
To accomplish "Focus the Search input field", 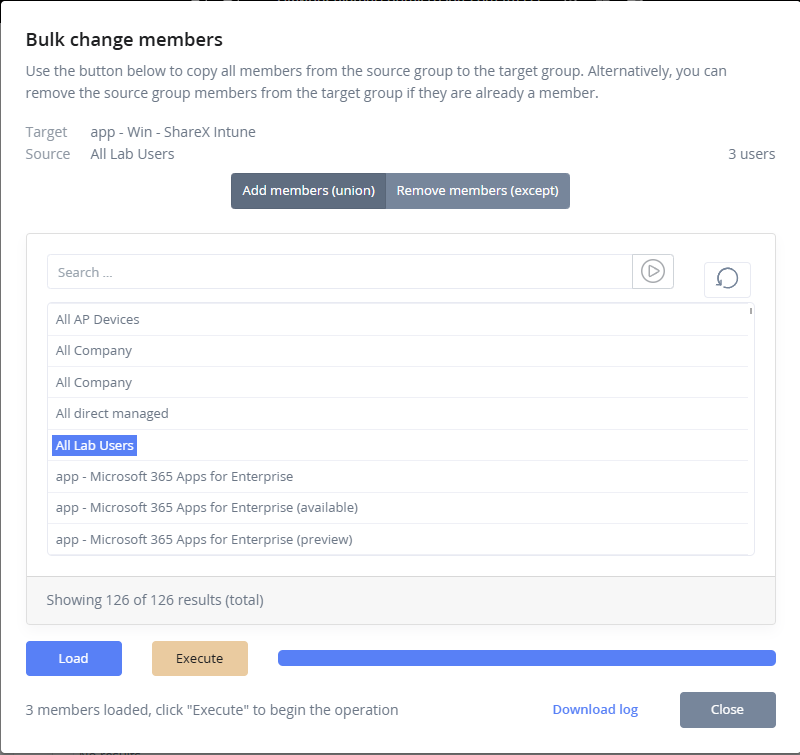I will coord(339,272).
